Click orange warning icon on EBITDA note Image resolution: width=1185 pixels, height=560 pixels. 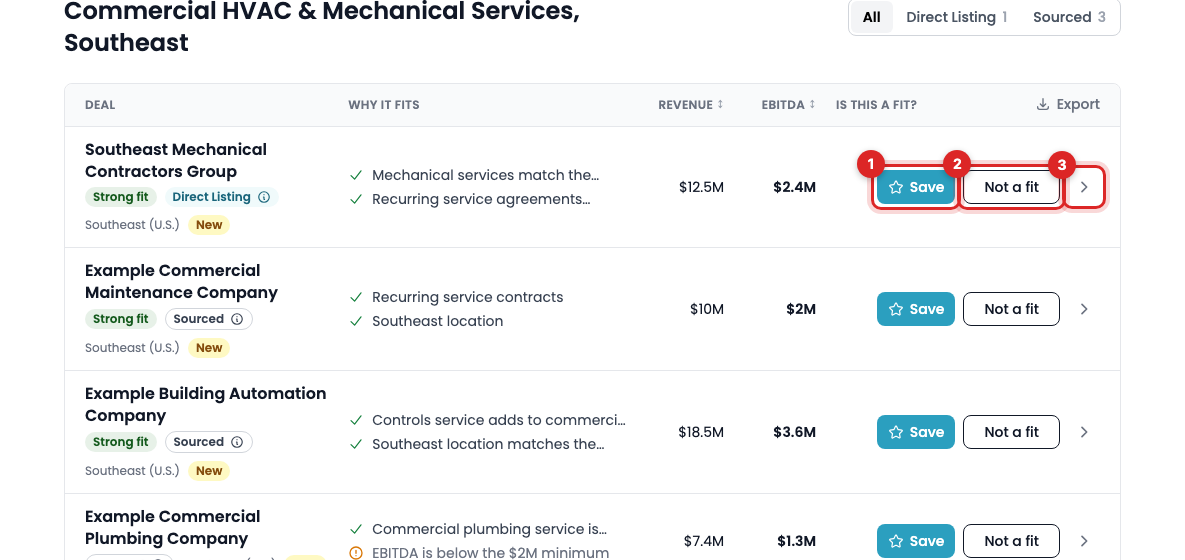click(x=356, y=553)
